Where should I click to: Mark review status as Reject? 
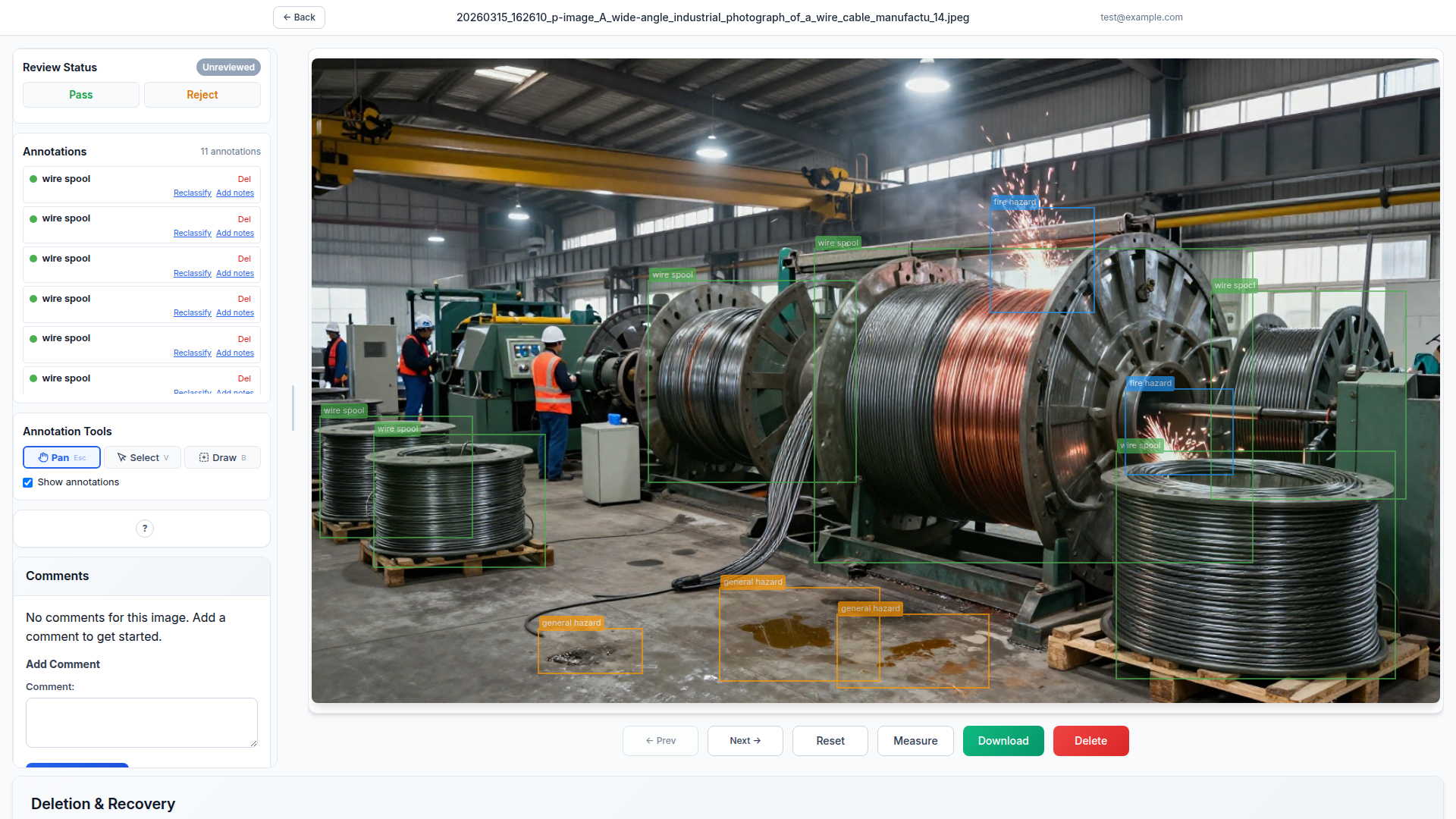[202, 95]
